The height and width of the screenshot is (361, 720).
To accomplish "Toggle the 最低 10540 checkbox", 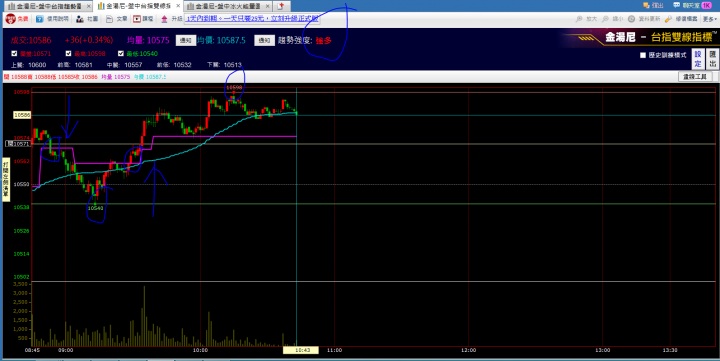I will pyautogui.click(x=121, y=53).
